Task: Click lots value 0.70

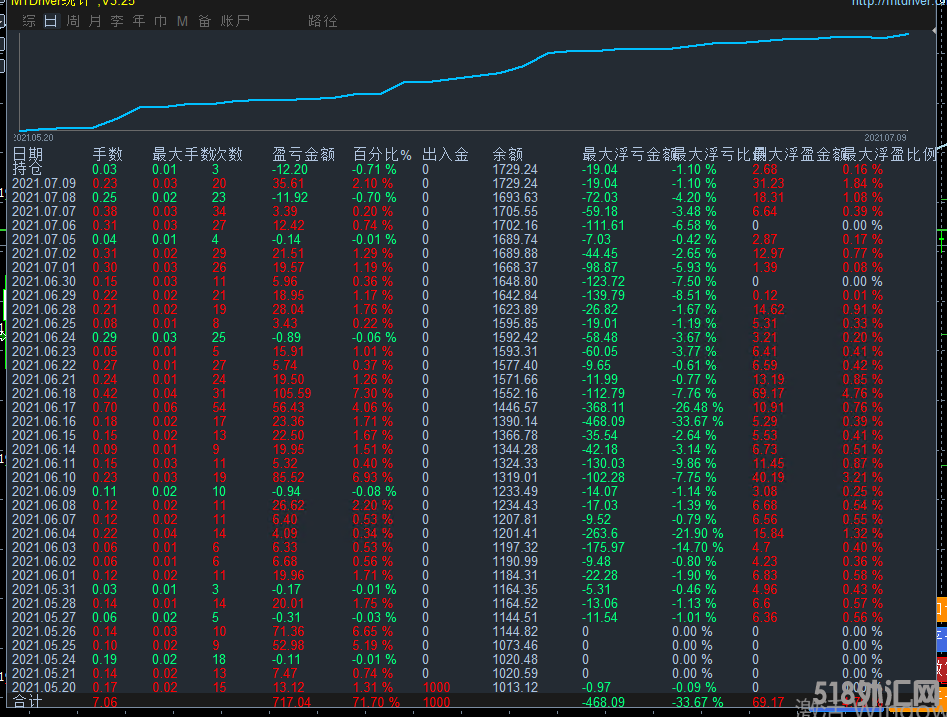Action: (105, 408)
